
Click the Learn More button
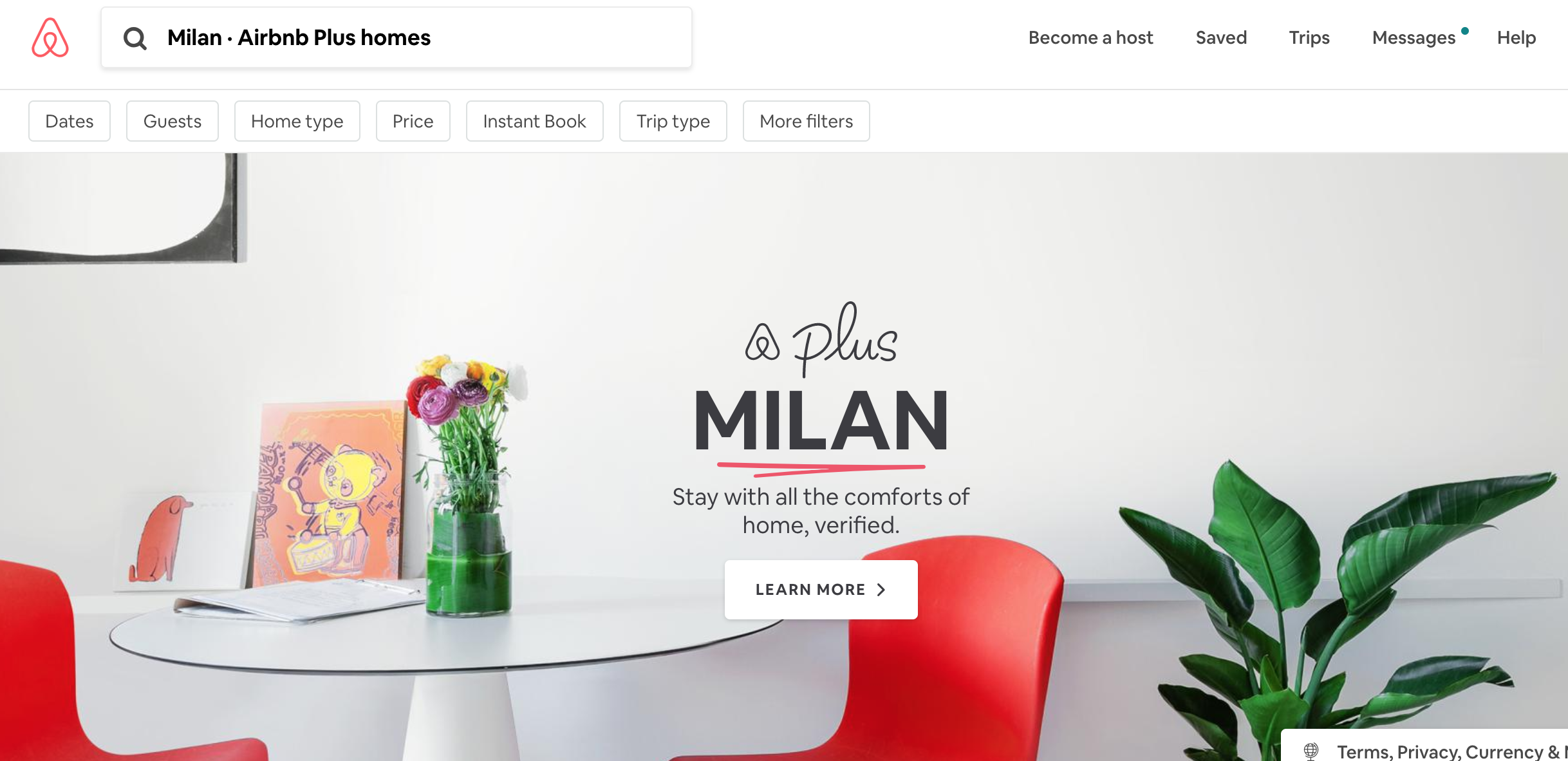pos(821,590)
